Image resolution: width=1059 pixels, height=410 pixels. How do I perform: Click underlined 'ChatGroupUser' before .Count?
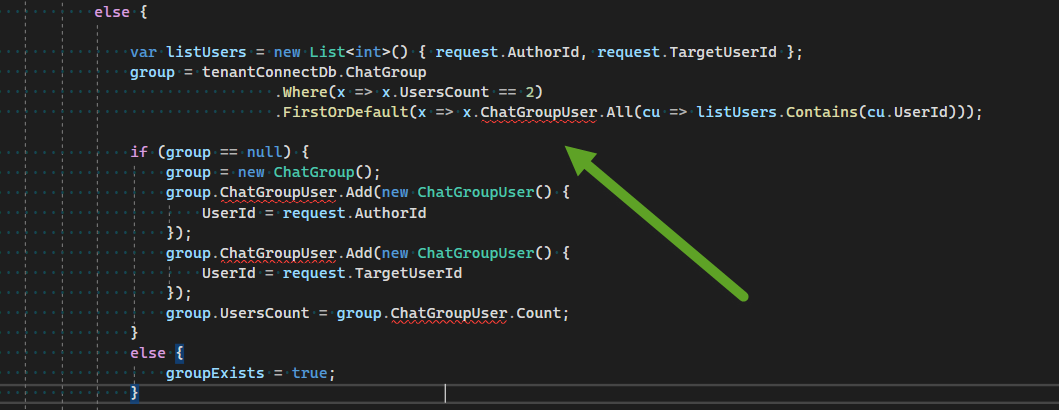pyautogui.click(x=448, y=313)
